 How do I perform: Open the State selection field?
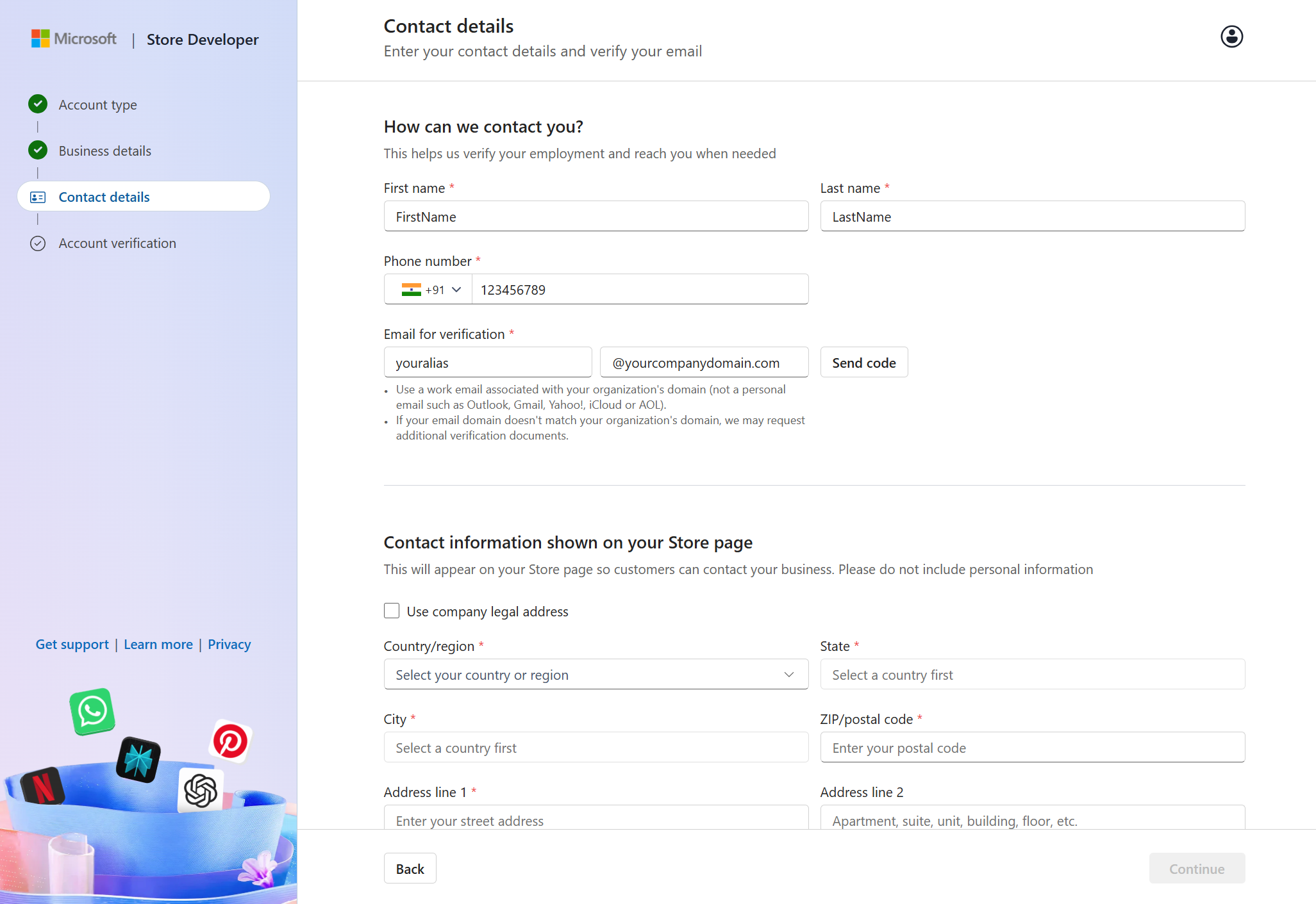click(x=1032, y=674)
